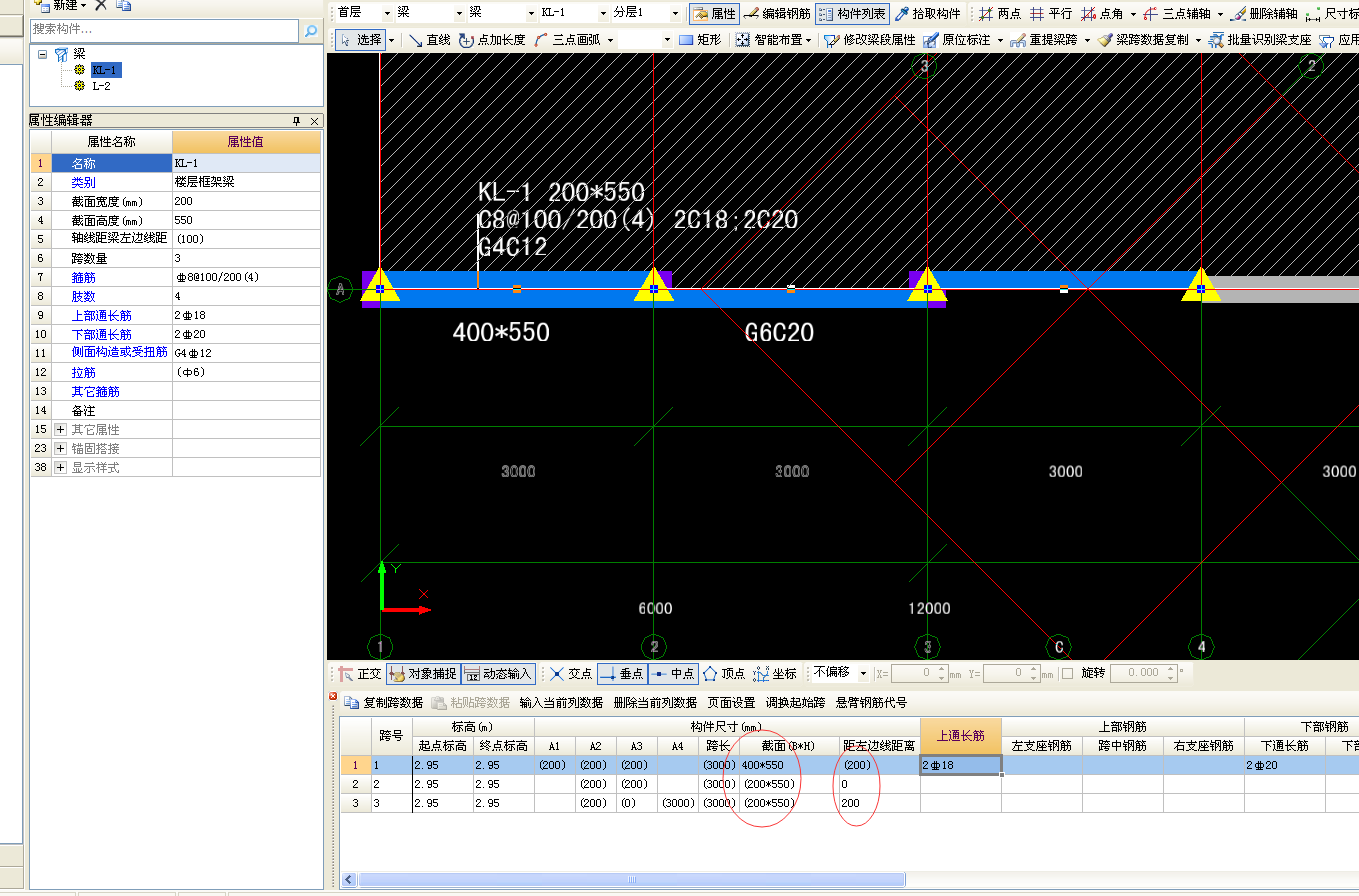Click 拾取构件 pick component tool
Viewport: 1359px width, 896px height.
pos(927,13)
